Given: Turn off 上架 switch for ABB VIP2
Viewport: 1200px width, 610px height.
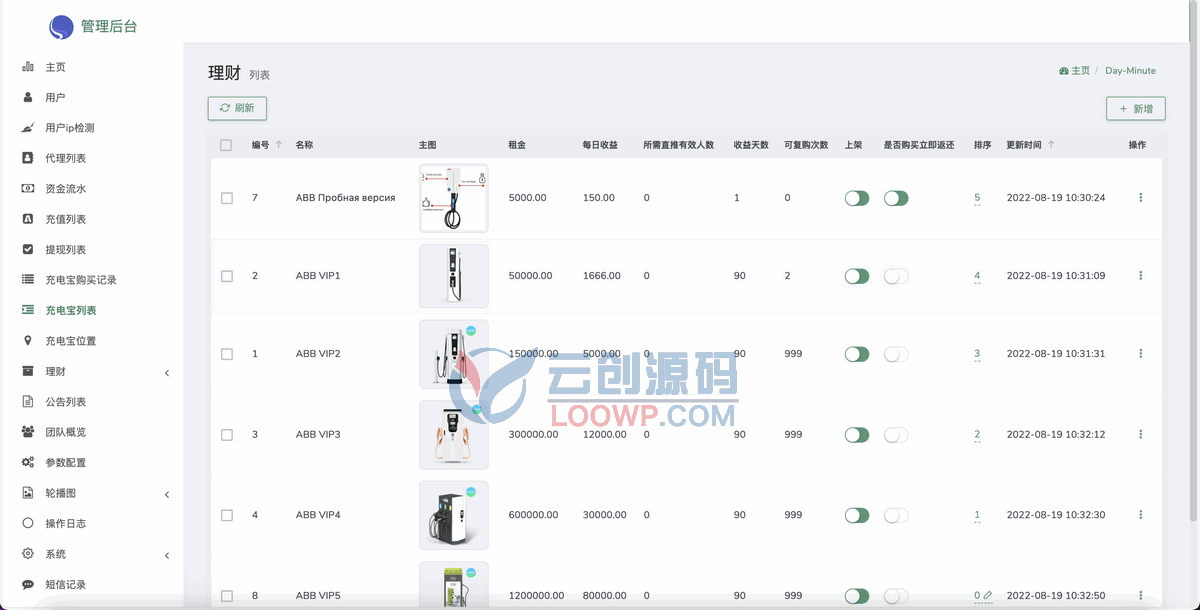Looking at the screenshot, I should [x=857, y=354].
